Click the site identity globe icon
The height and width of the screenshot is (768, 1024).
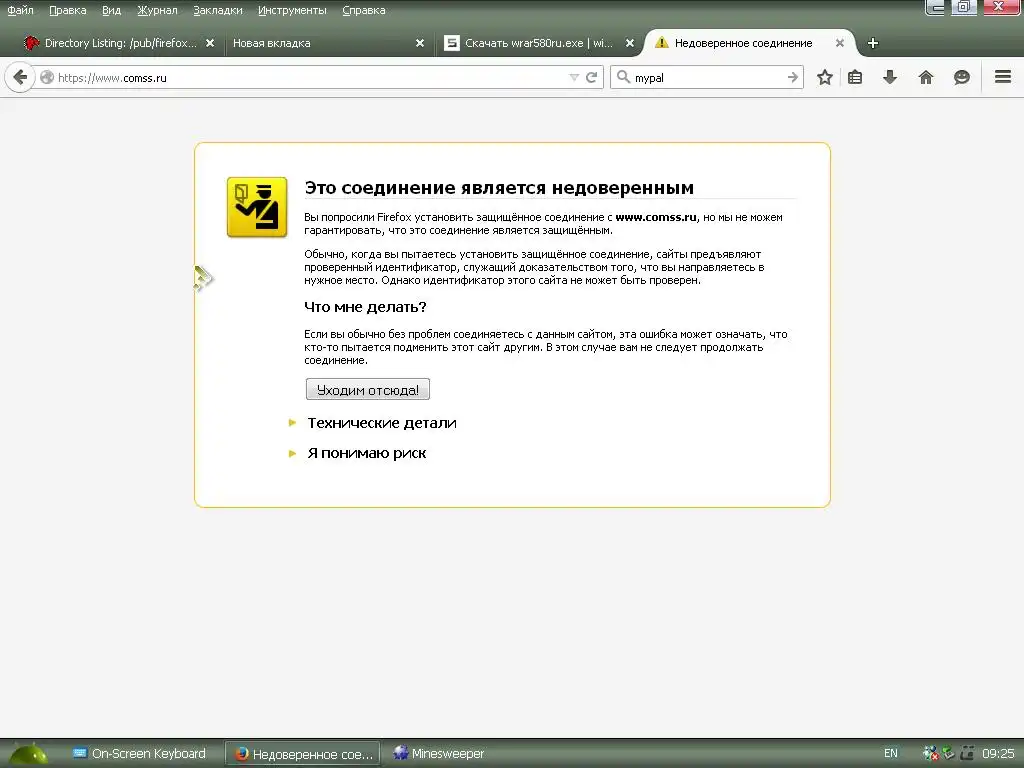click(47, 78)
